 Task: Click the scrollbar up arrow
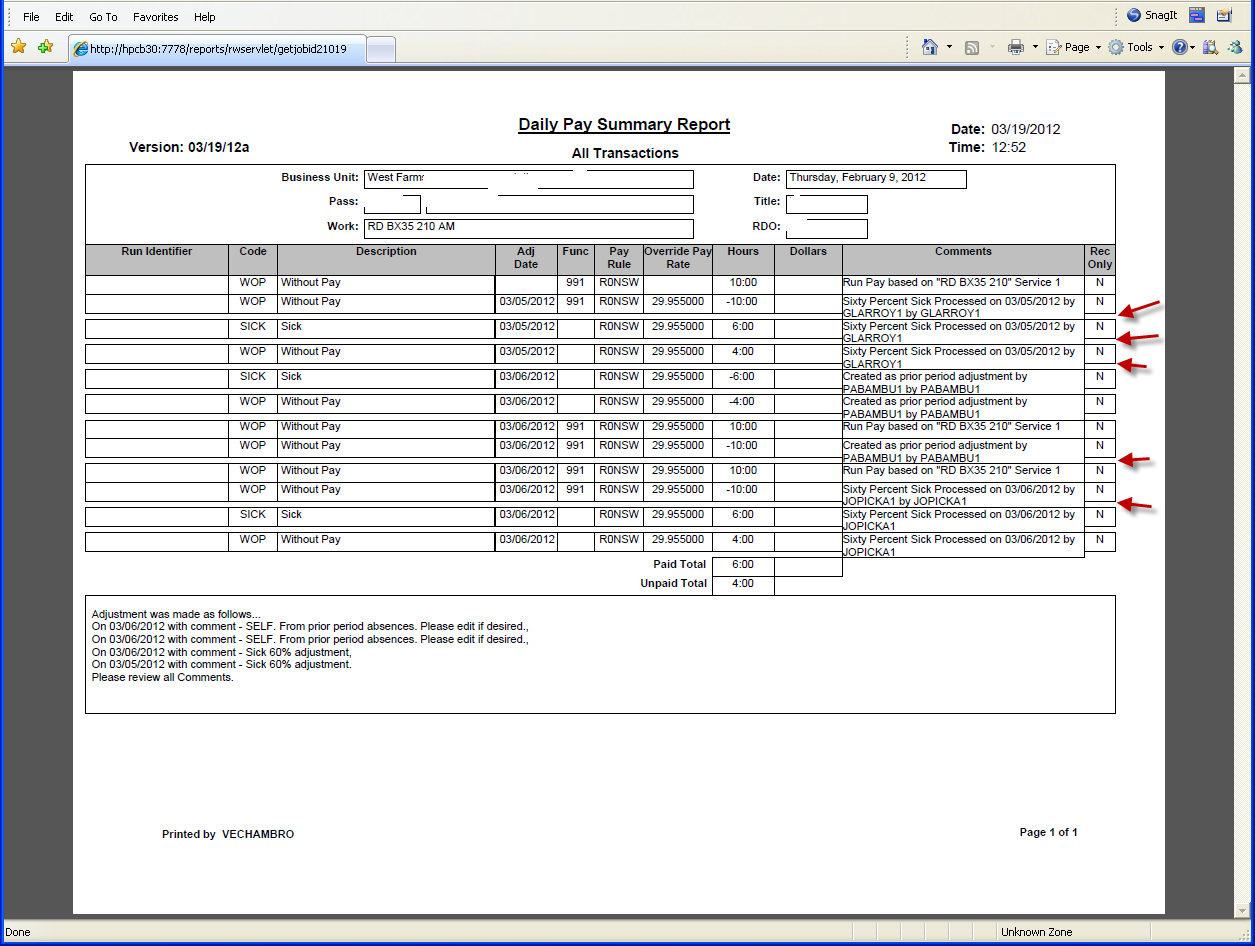click(1243, 77)
